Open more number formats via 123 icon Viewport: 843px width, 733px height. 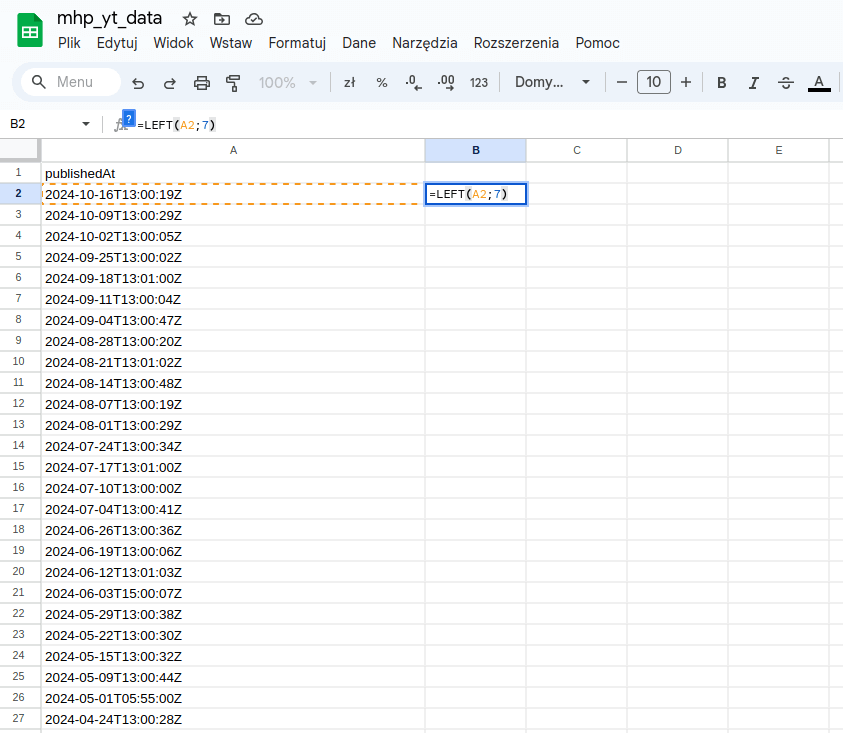click(x=478, y=83)
